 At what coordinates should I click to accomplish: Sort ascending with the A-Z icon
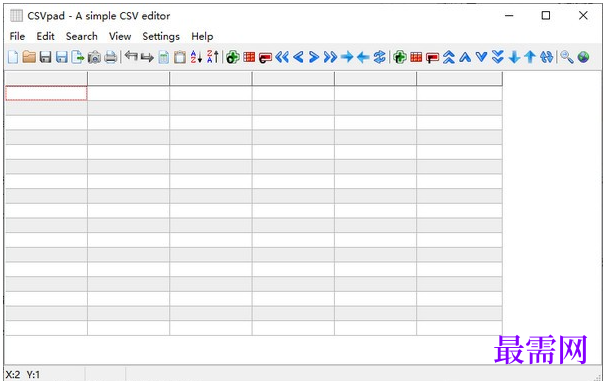click(x=196, y=57)
